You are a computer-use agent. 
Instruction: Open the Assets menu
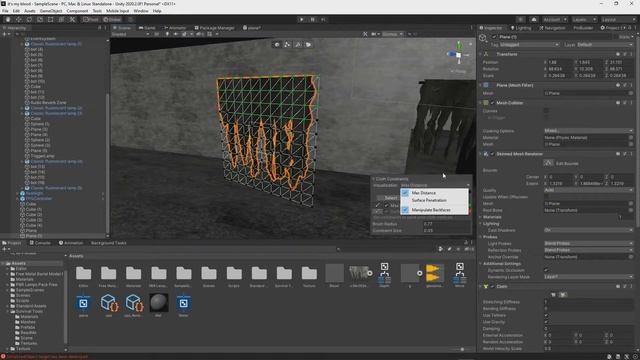[x=30, y=11]
